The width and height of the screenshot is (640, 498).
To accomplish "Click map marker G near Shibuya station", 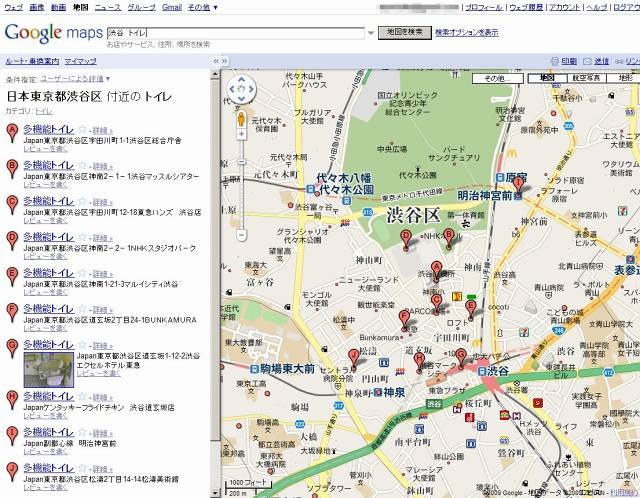I will click(461, 358).
